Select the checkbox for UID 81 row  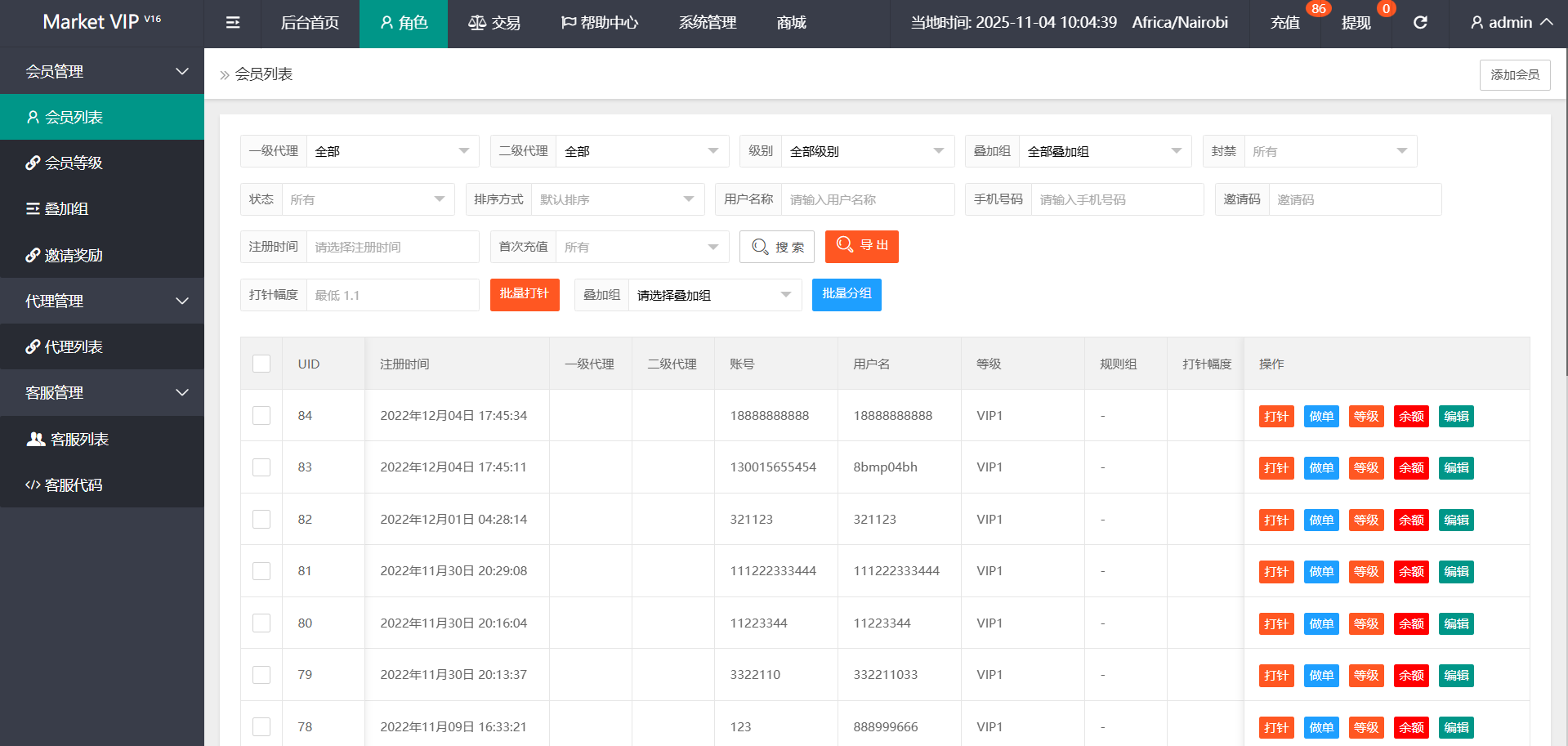[x=261, y=571]
